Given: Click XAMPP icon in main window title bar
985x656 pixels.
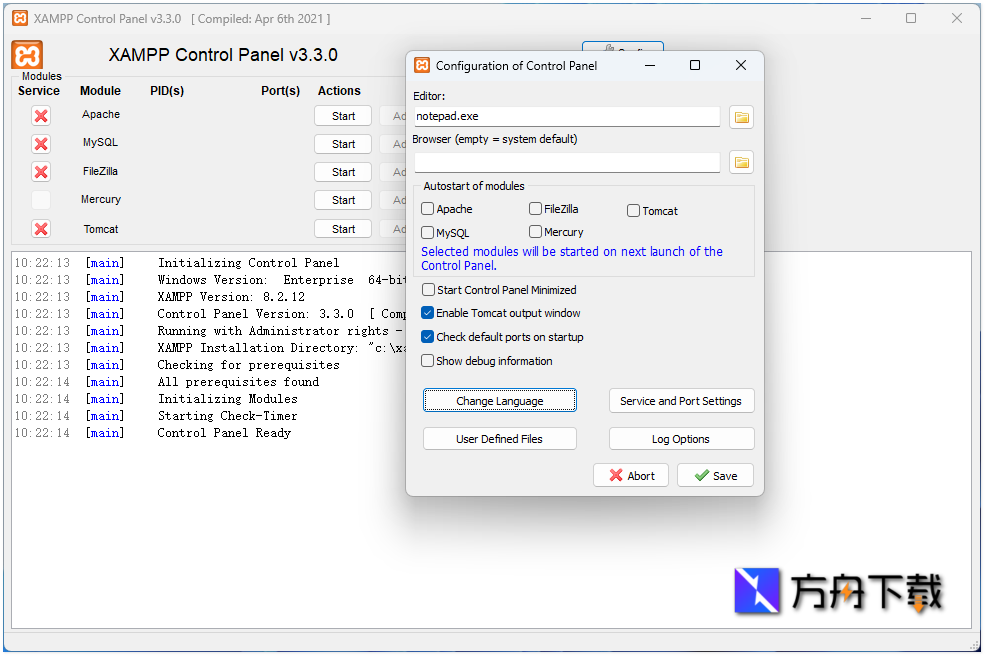Looking at the screenshot, I should tap(20, 18).
